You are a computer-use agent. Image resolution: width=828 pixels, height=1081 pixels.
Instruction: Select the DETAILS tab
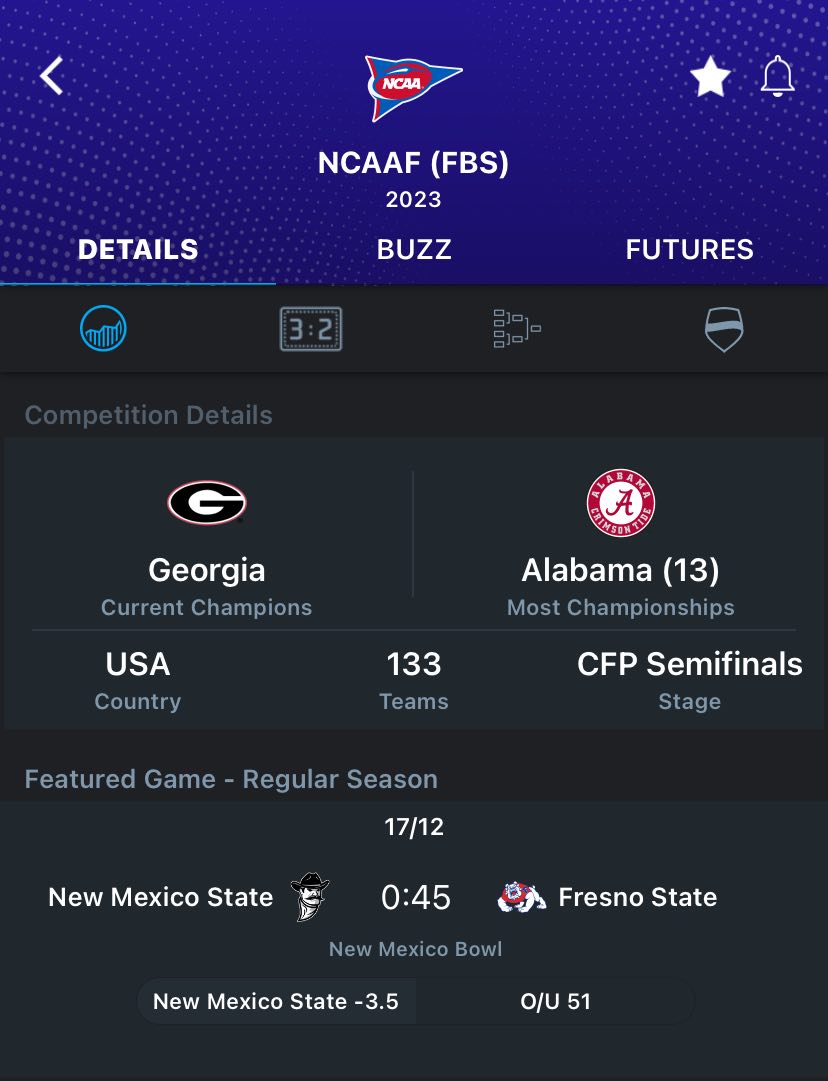(138, 250)
